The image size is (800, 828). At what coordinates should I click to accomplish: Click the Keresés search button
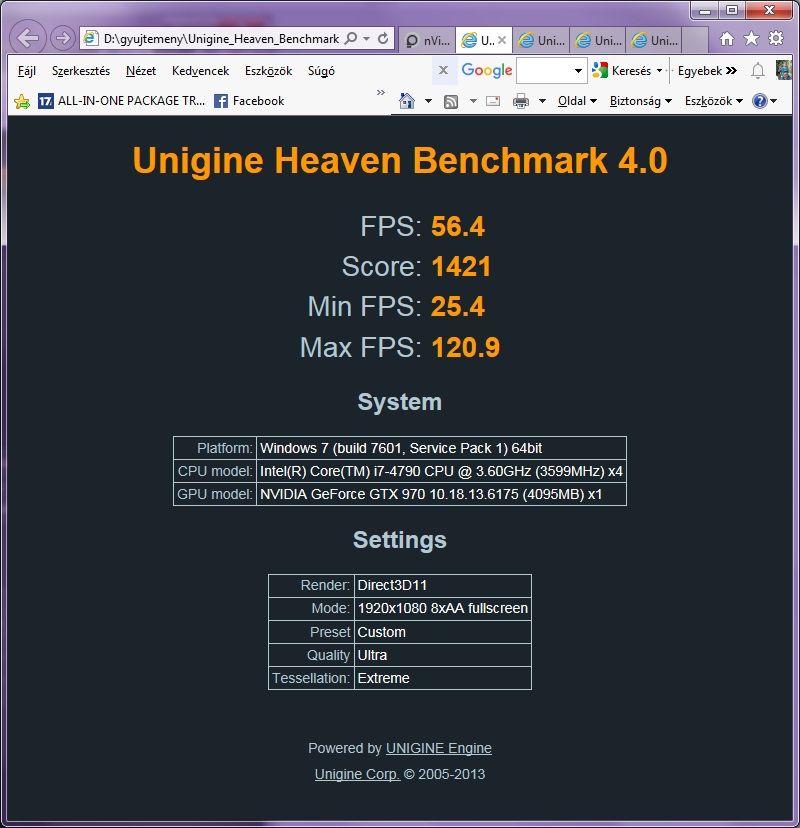tap(622, 71)
